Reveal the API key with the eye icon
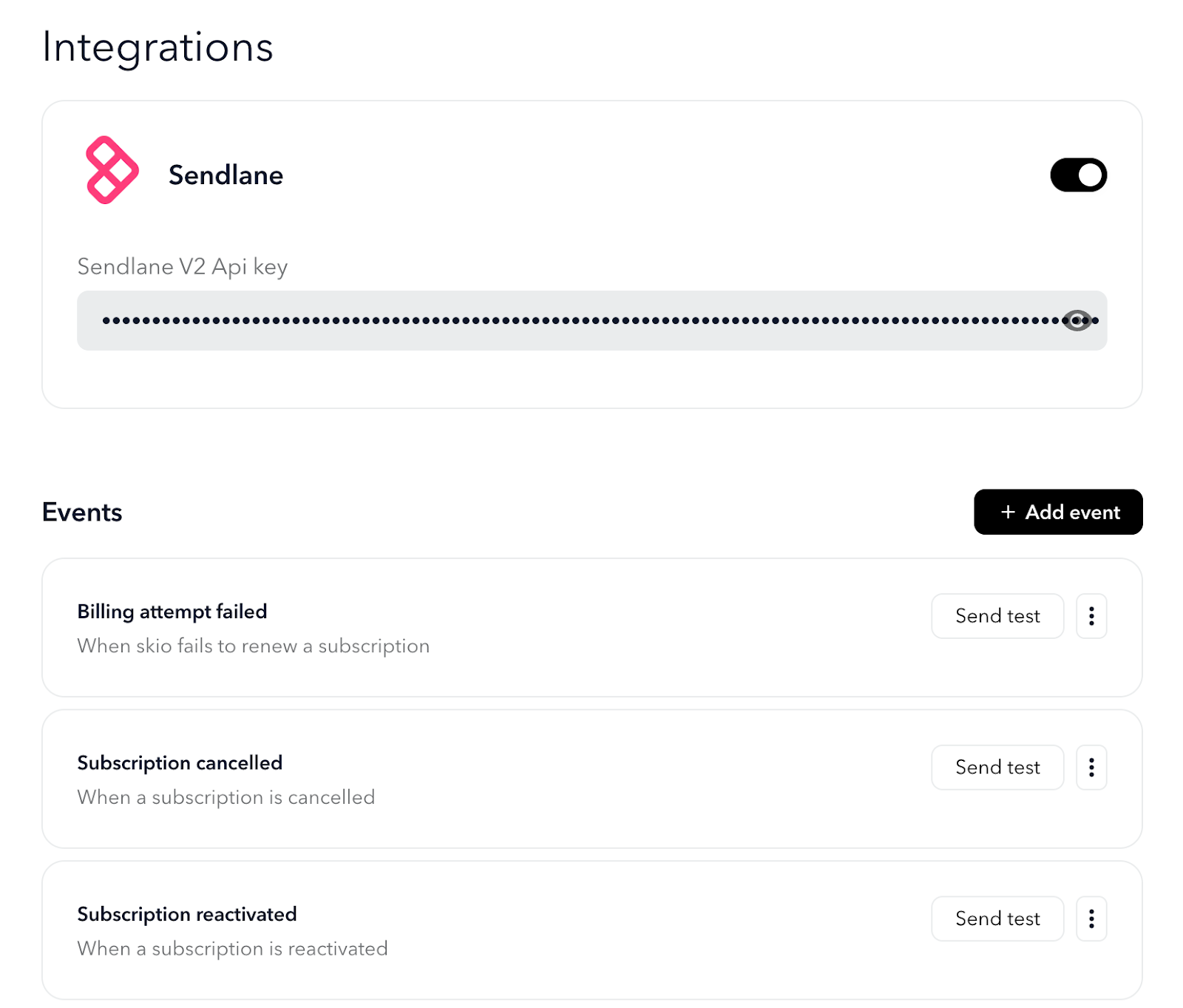This screenshot has width=1183, height=1008. 1077,320
